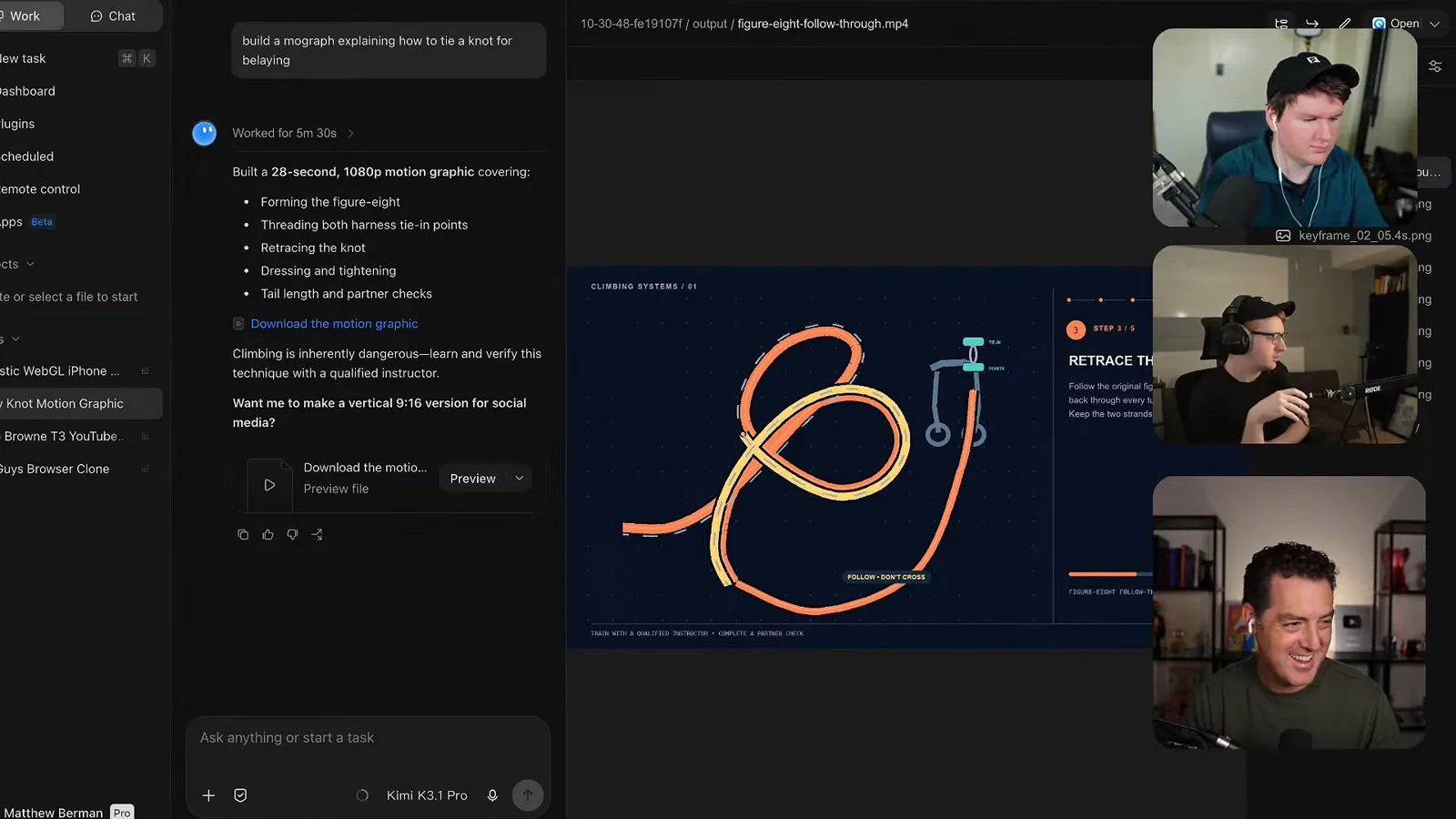Viewport: 1456px width, 819px height.
Task: Open the Plugins sidebar item
Action: click(17, 124)
